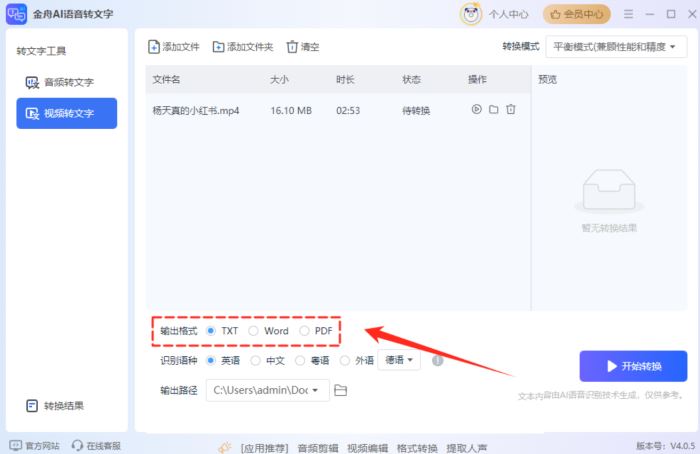The width and height of the screenshot is (700, 454).
Task: Open 转换结果 in the sidebar
Action: tap(55, 406)
